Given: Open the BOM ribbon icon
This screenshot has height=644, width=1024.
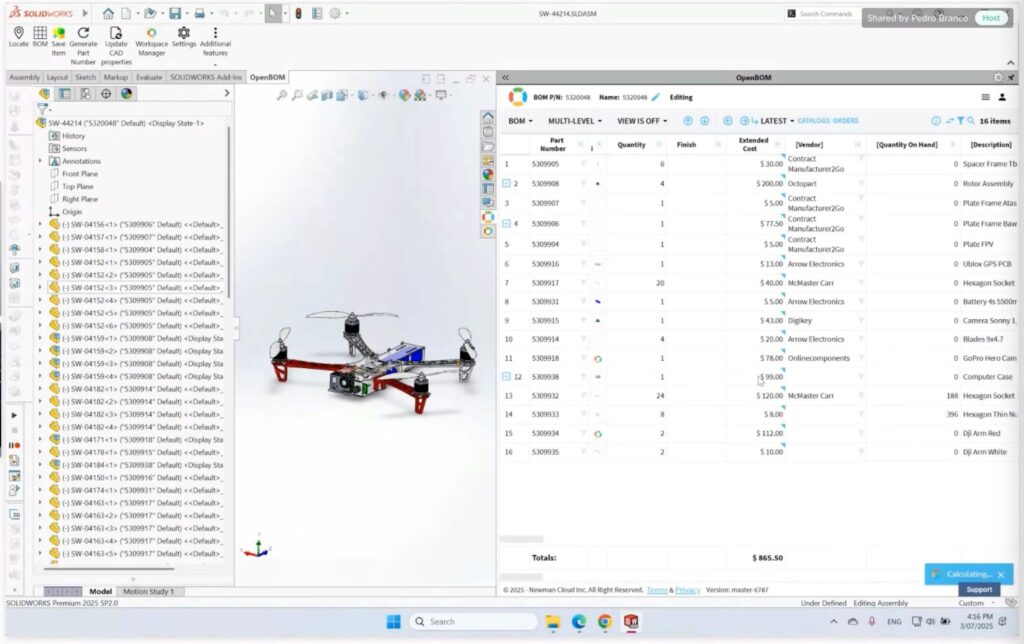Looking at the screenshot, I should tap(40, 37).
